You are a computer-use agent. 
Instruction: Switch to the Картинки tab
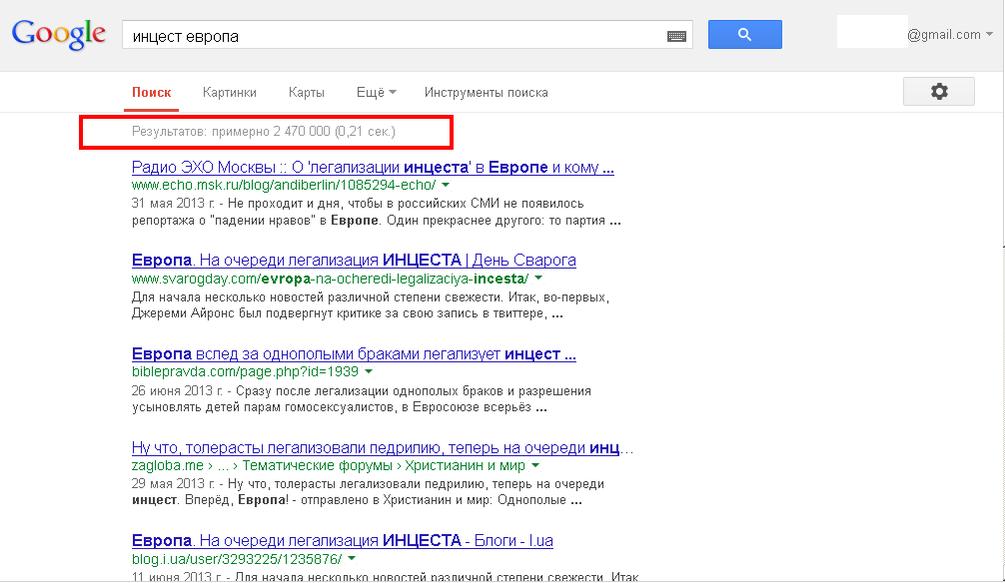(x=229, y=92)
